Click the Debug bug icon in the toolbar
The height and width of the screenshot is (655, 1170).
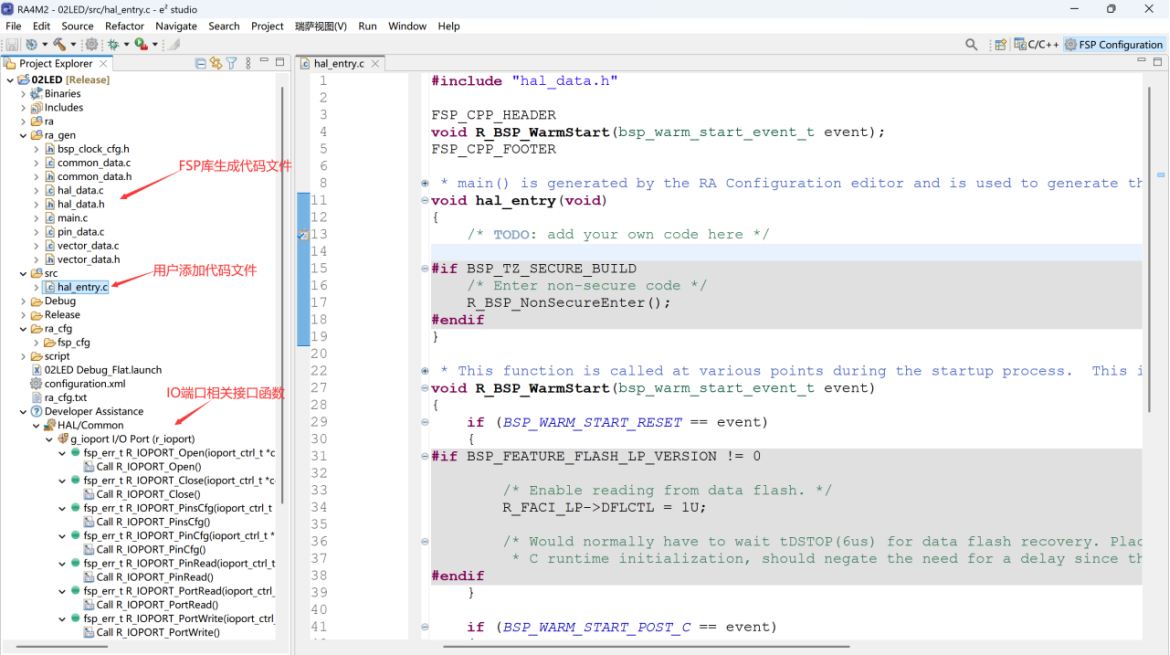coord(113,45)
